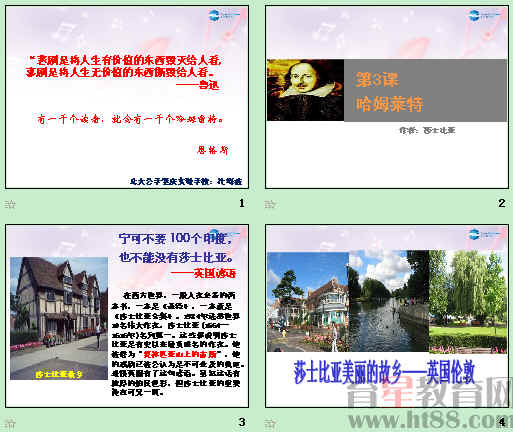The height and width of the screenshot is (432, 513).
Task: Click the river photo on slide 4
Action: coord(389,301)
